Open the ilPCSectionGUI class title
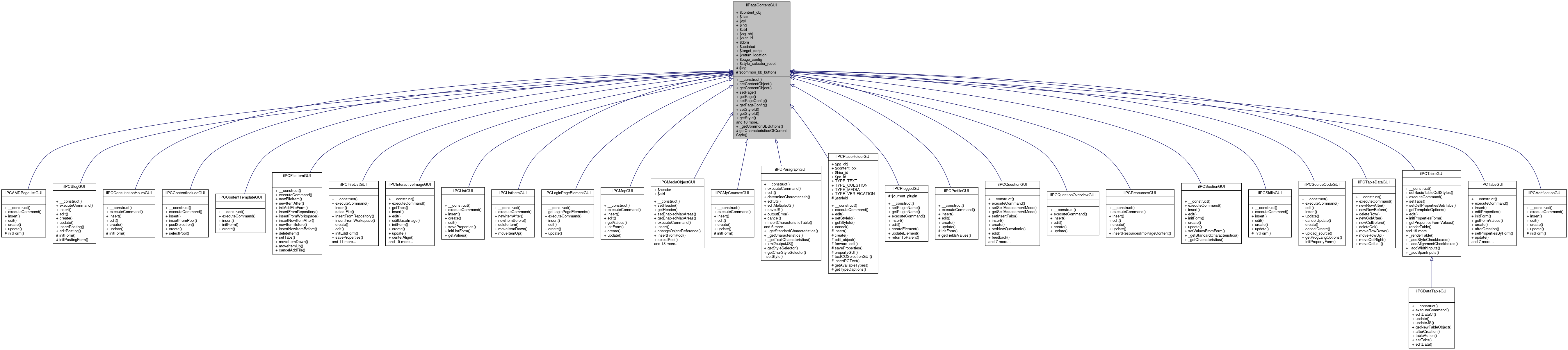This screenshot has height=350, width=1568. [x=1211, y=186]
